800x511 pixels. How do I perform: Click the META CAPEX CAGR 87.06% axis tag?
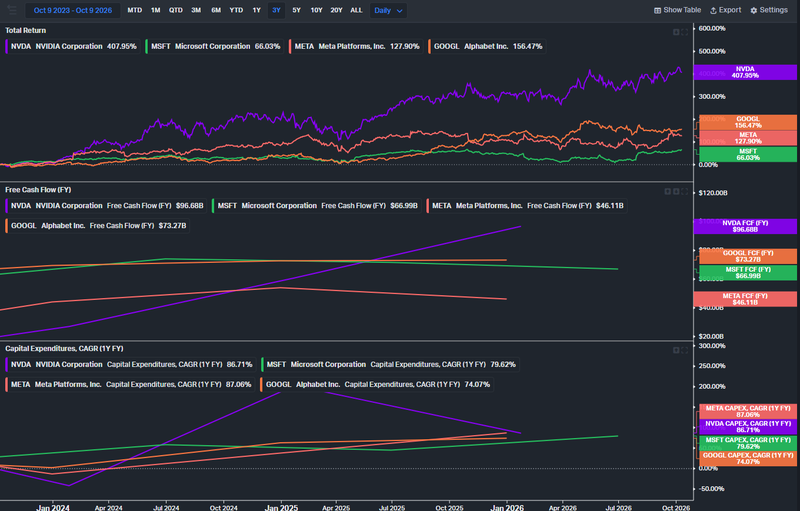(x=748, y=411)
